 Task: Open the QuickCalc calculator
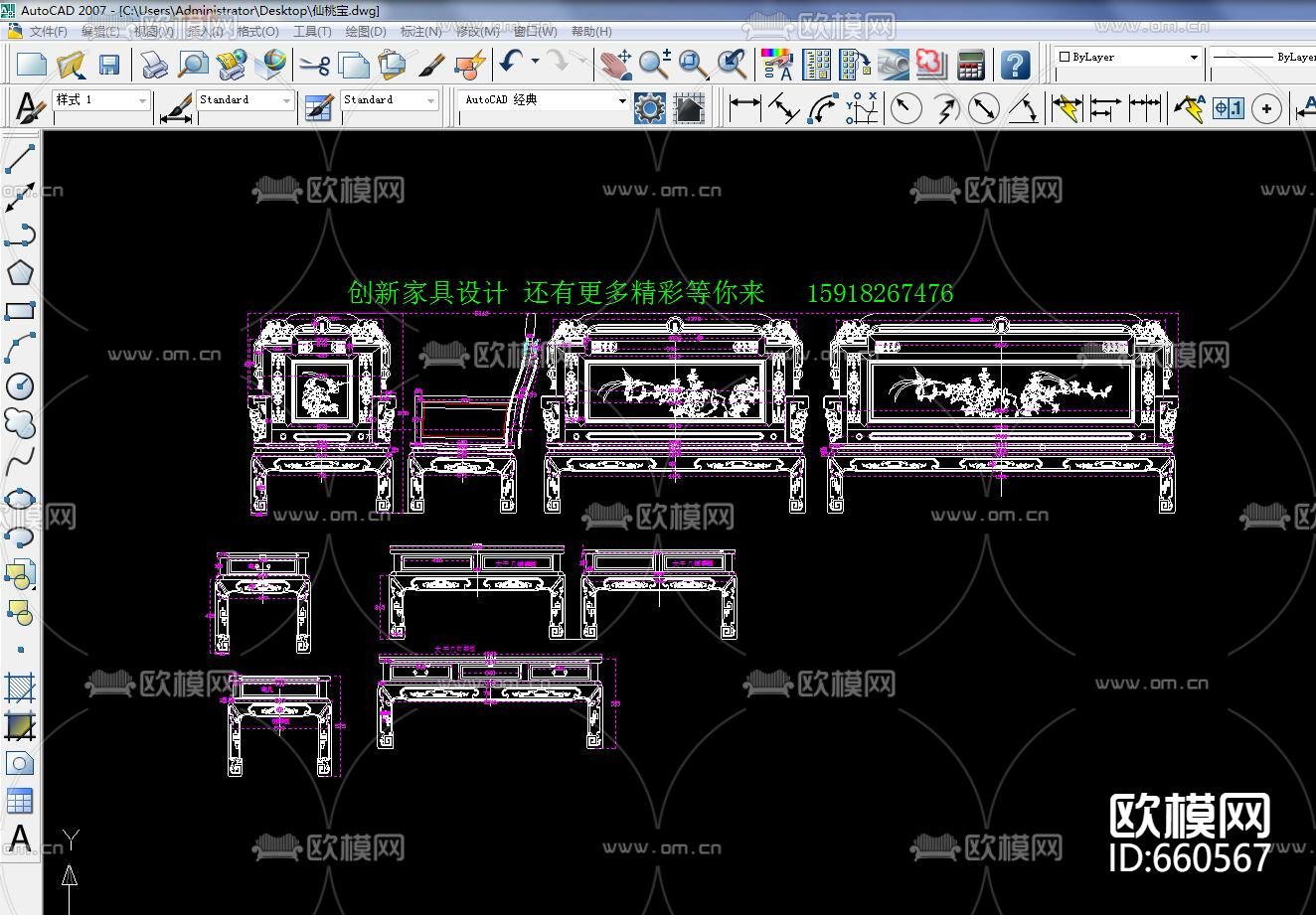pos(970,66)
